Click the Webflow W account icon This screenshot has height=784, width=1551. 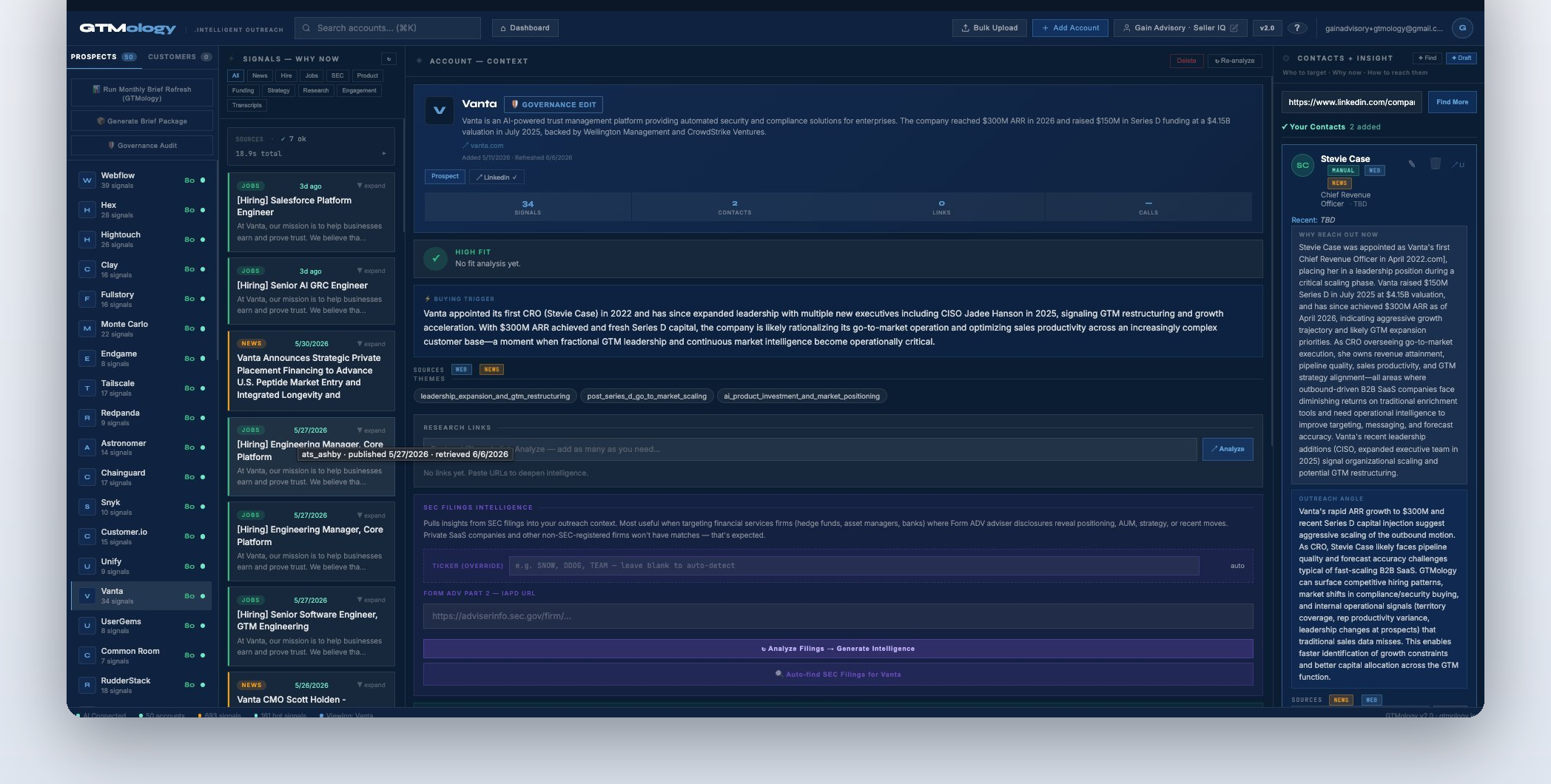(87, 180)
